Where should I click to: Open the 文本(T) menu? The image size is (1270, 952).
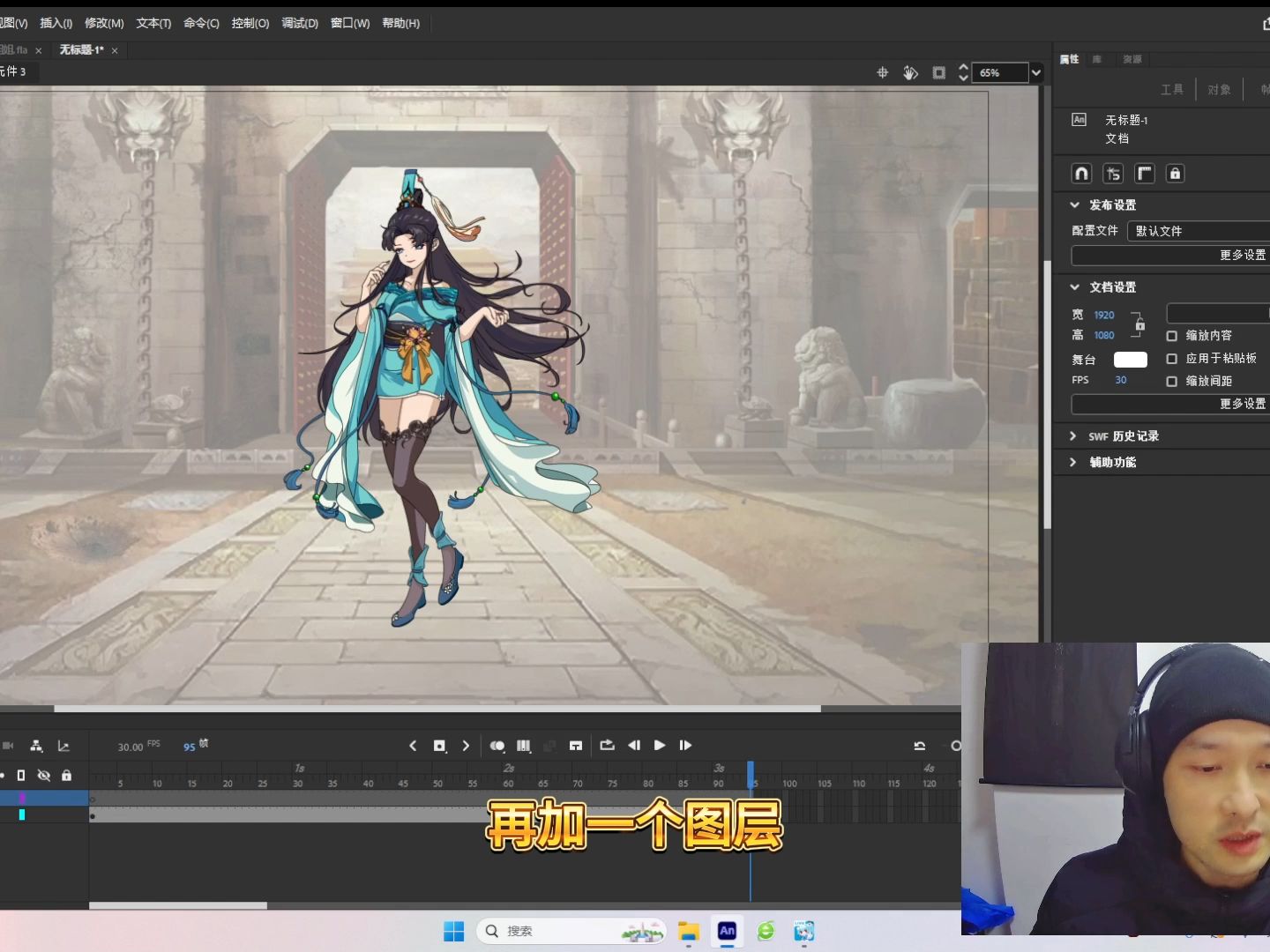point(153,23)
